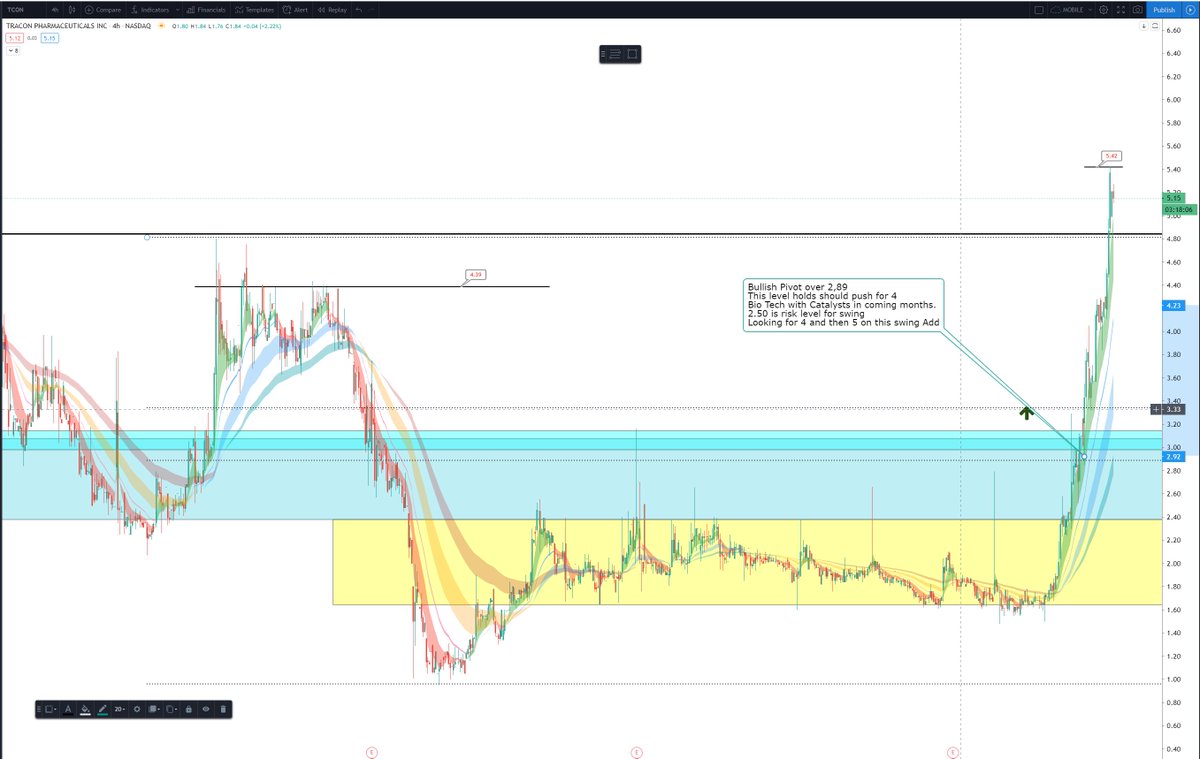The width and height of the screenshot is (1200, 759).
Task: Select the chart layout square icon
Action: pos(1040,9)
